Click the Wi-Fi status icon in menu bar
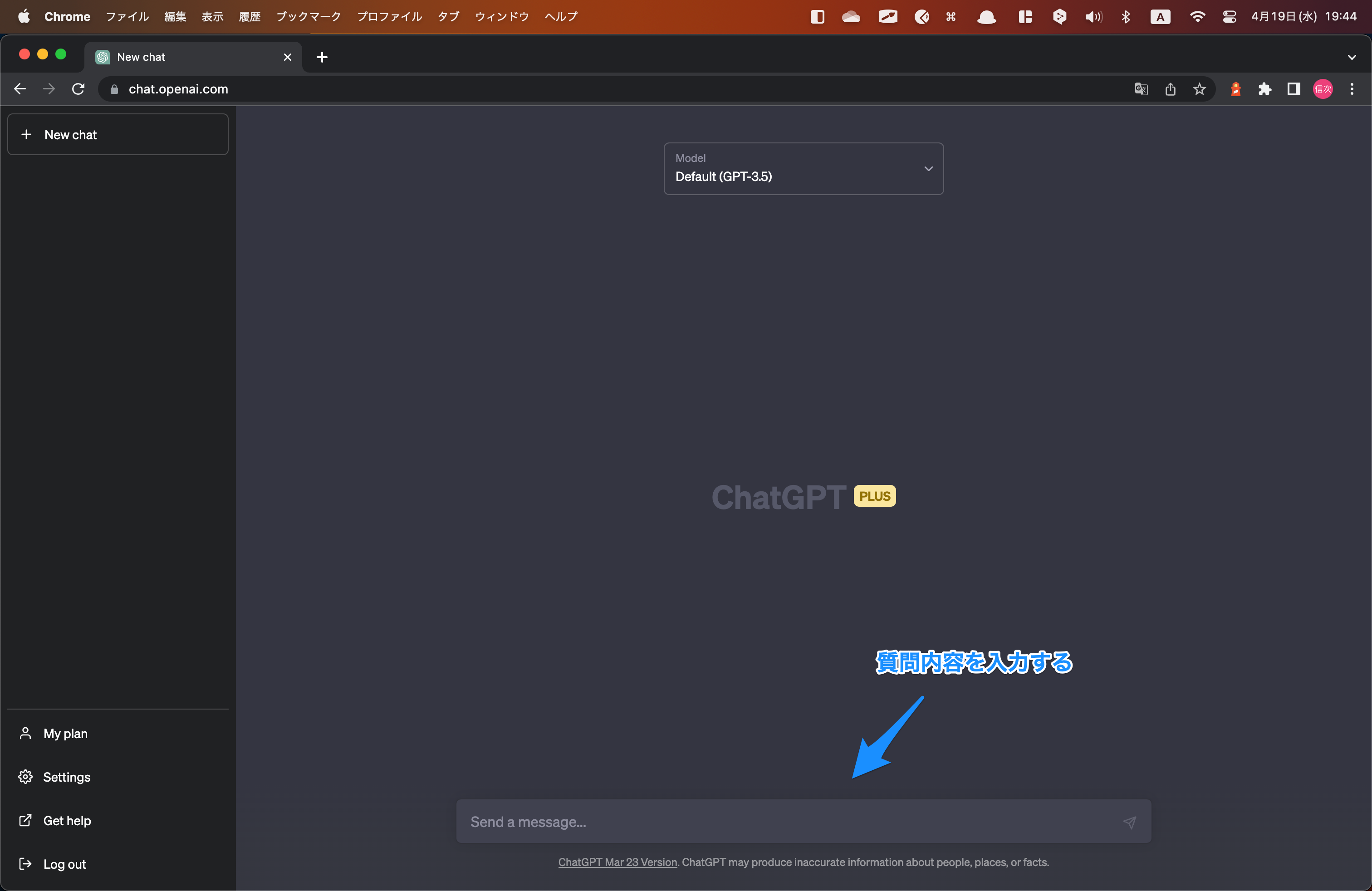The image size is (1372, 891). [x=1197, y=17]
